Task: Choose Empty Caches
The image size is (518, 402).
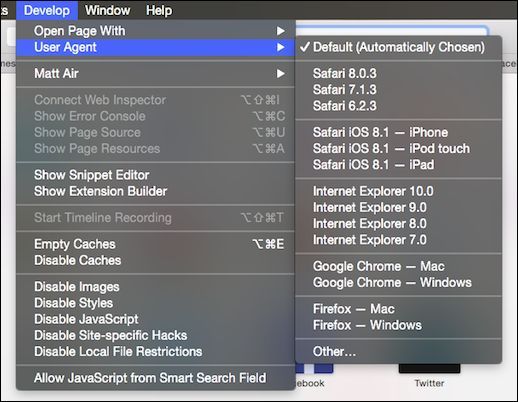Action: (155, 244)
